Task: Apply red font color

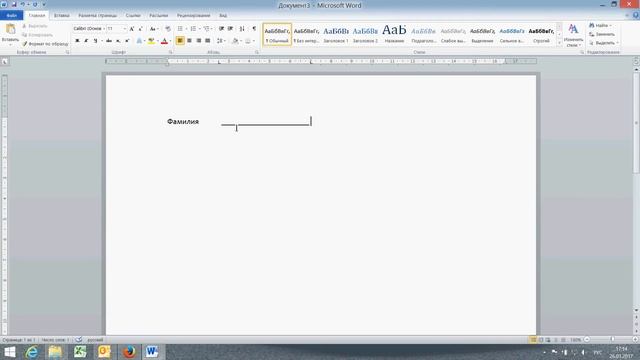Action: point(164,41)
